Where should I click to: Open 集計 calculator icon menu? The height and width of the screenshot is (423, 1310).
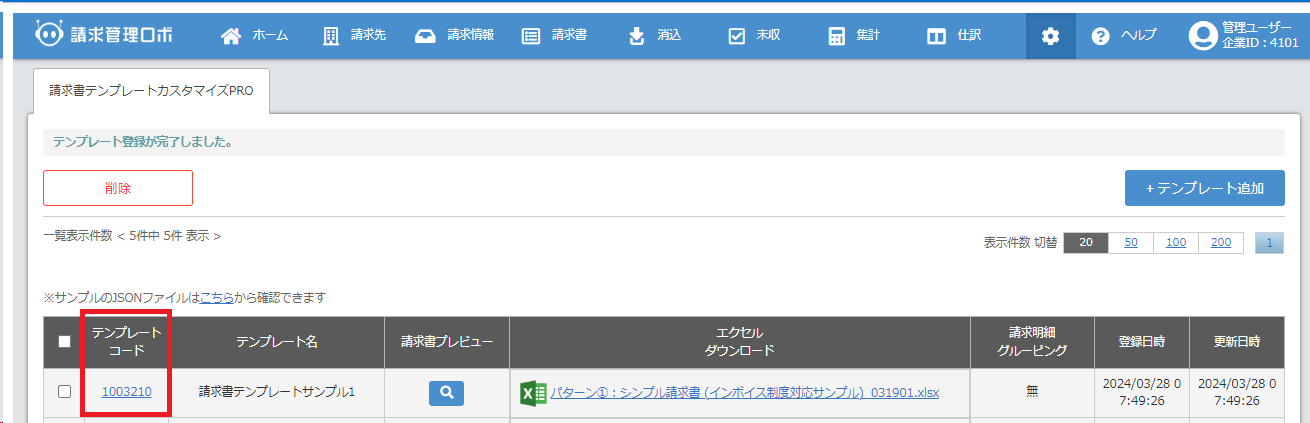pos(854,36)
